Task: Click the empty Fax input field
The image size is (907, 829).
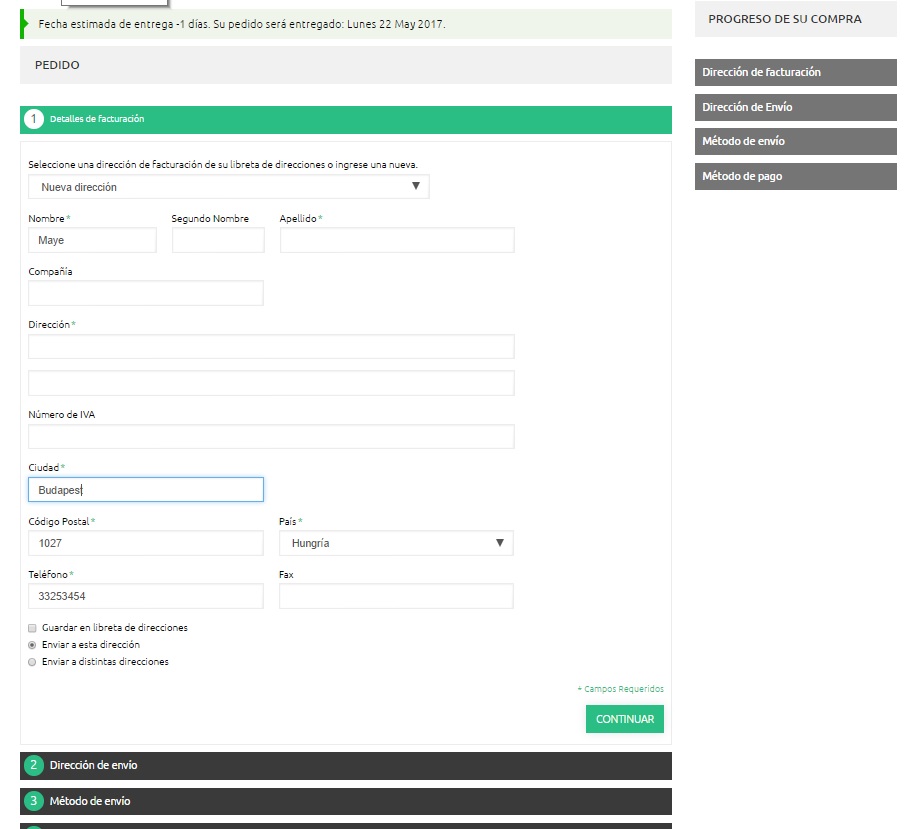Action: click(x=396, y=596)
